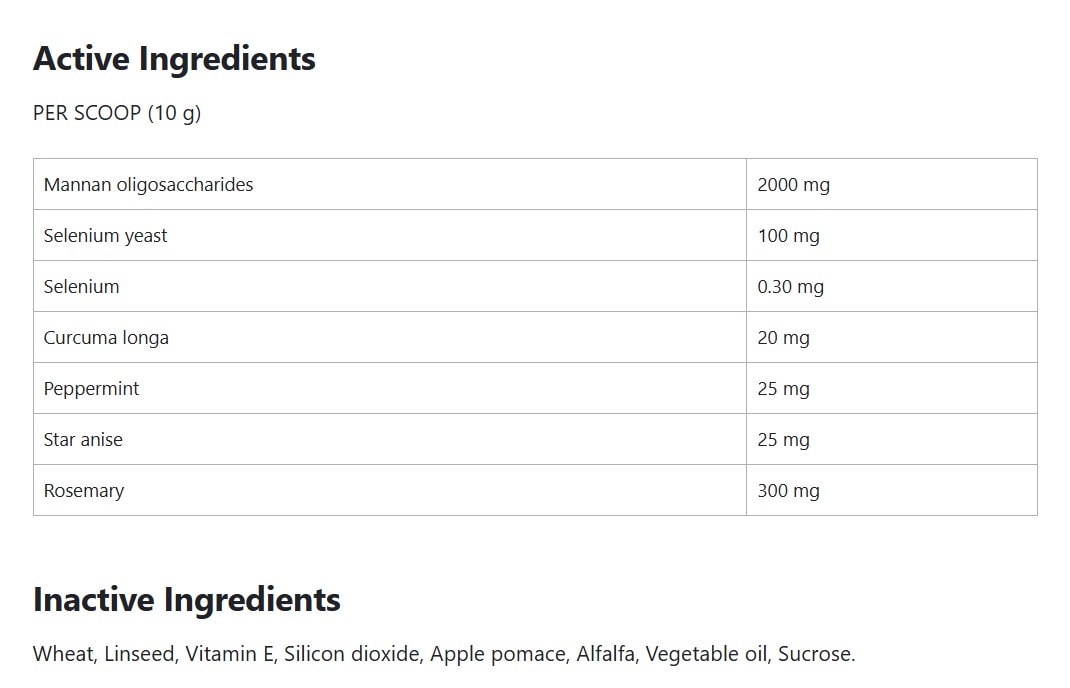The height and width of the screenshot is (688, 1070).
Task: Select the Selenium yeast row label
Action: click(105, 236)
